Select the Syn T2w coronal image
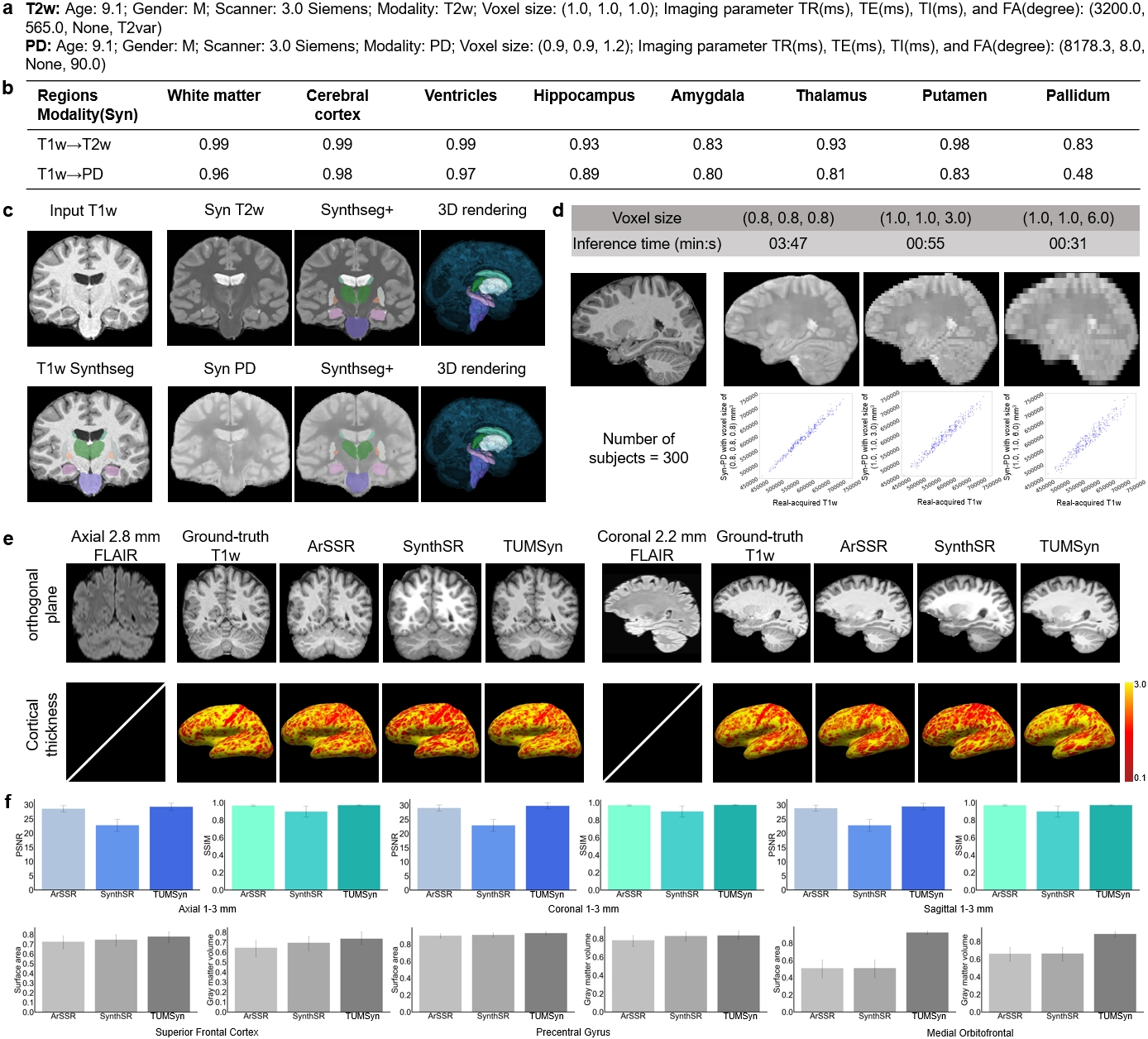Image resolution: width=1148 pixels, height=1039 pixels. click(229, 288)
